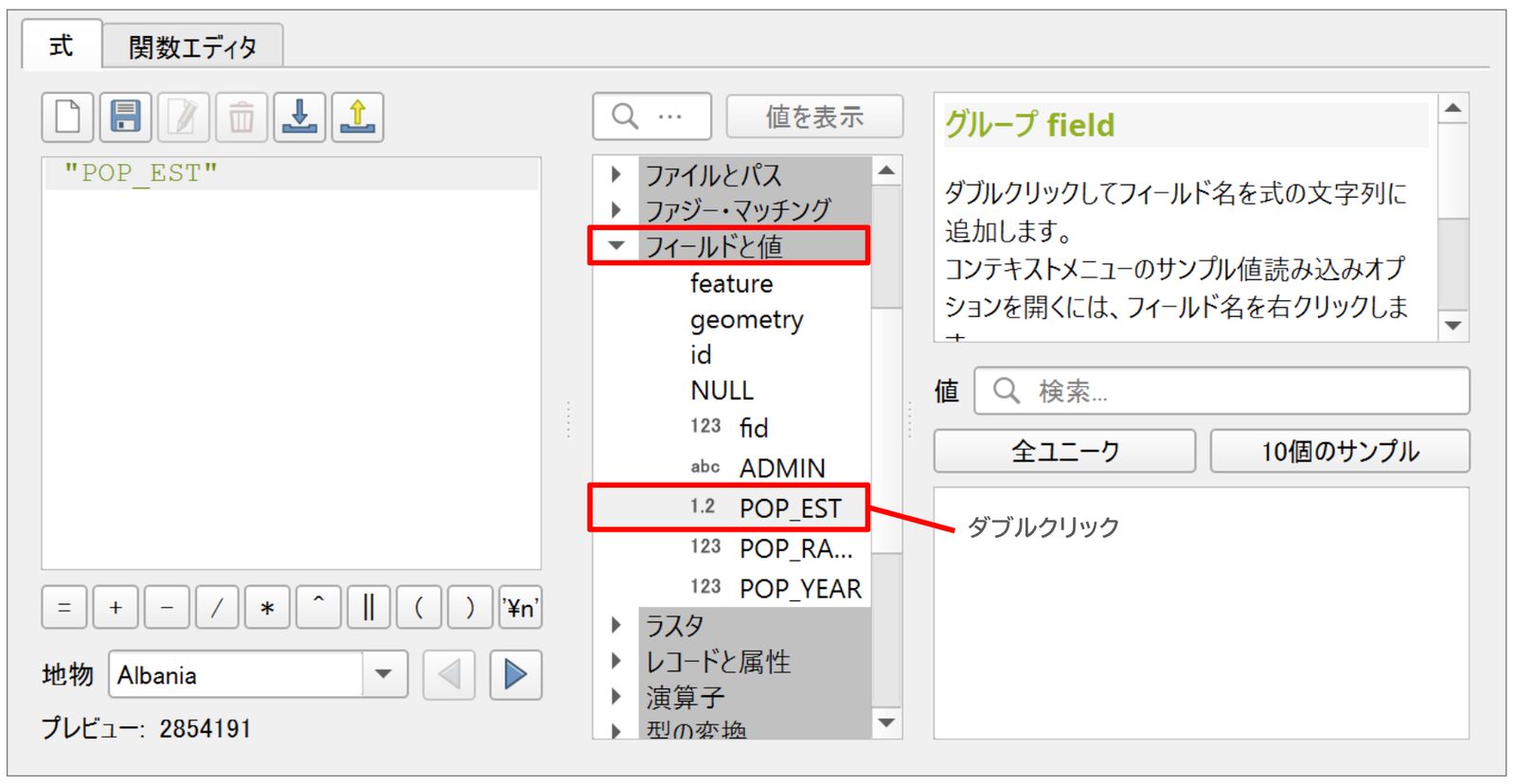Insert the minus operator

[167, 607]
